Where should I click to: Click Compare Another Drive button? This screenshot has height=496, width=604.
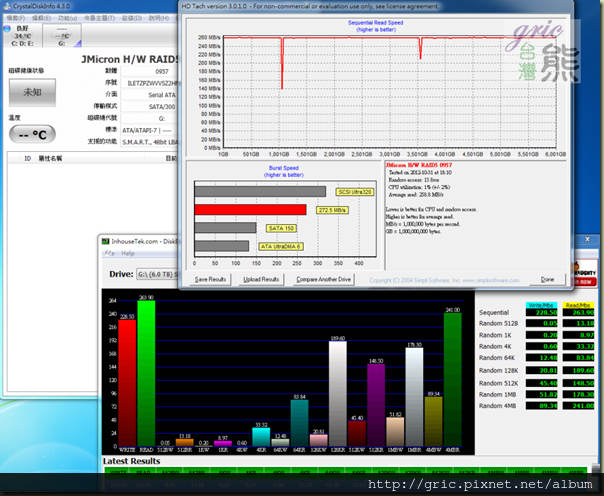coord(323,279)
